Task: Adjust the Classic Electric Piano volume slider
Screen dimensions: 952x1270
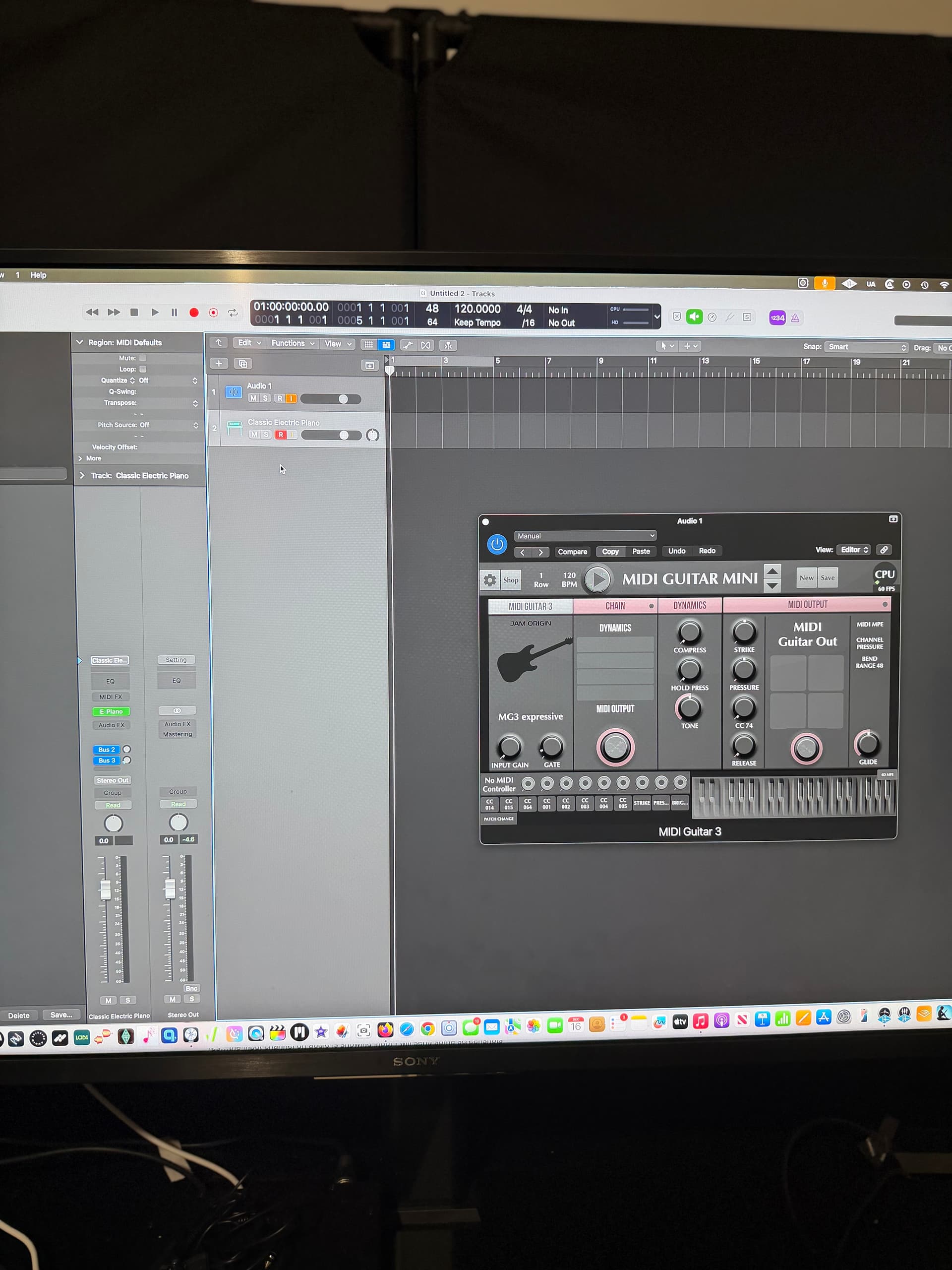Action: [x=344, y=435]
